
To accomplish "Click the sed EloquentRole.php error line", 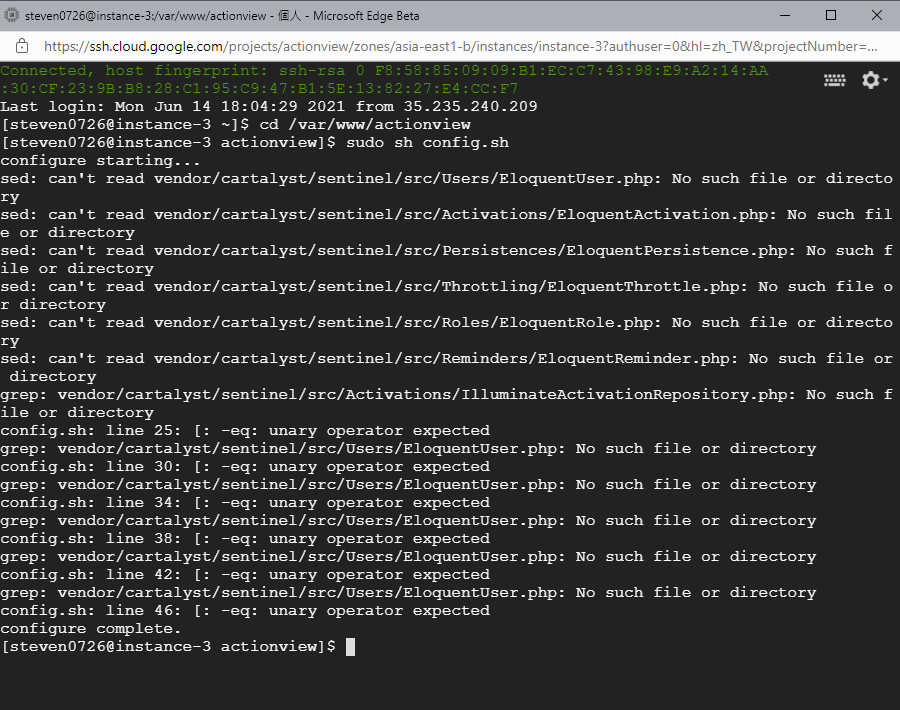I will (x=447, y=331).
